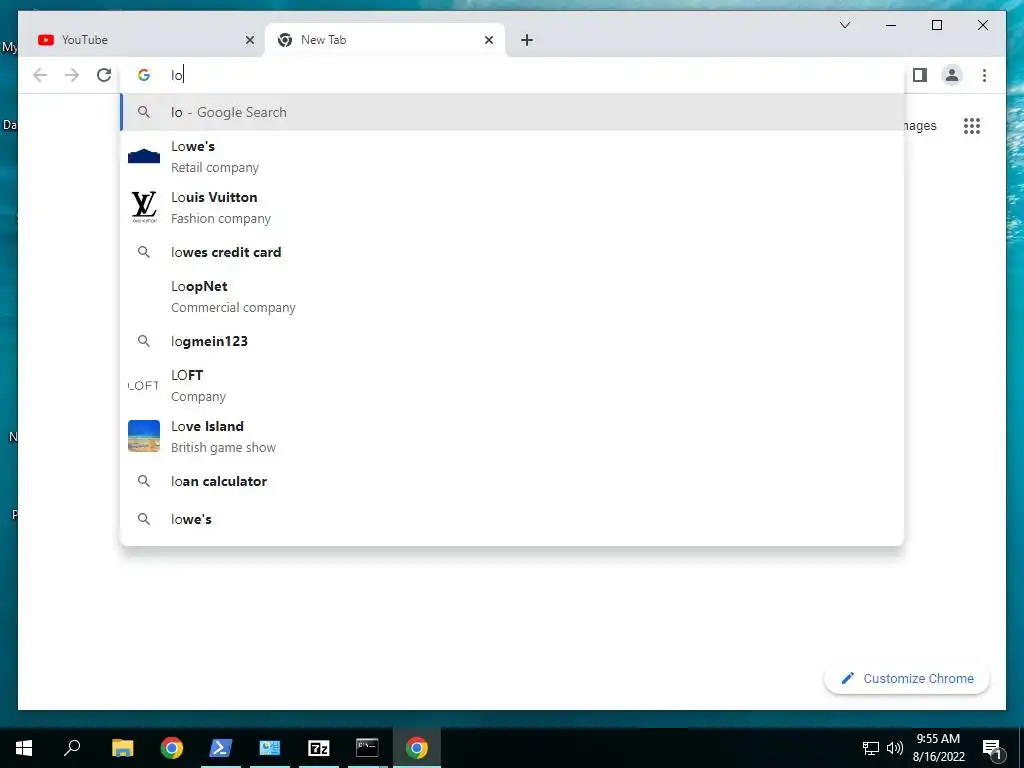Click the LOFT logo thumbnail
The width and height of the screenshot is (1024, 768).
point(144,385)
